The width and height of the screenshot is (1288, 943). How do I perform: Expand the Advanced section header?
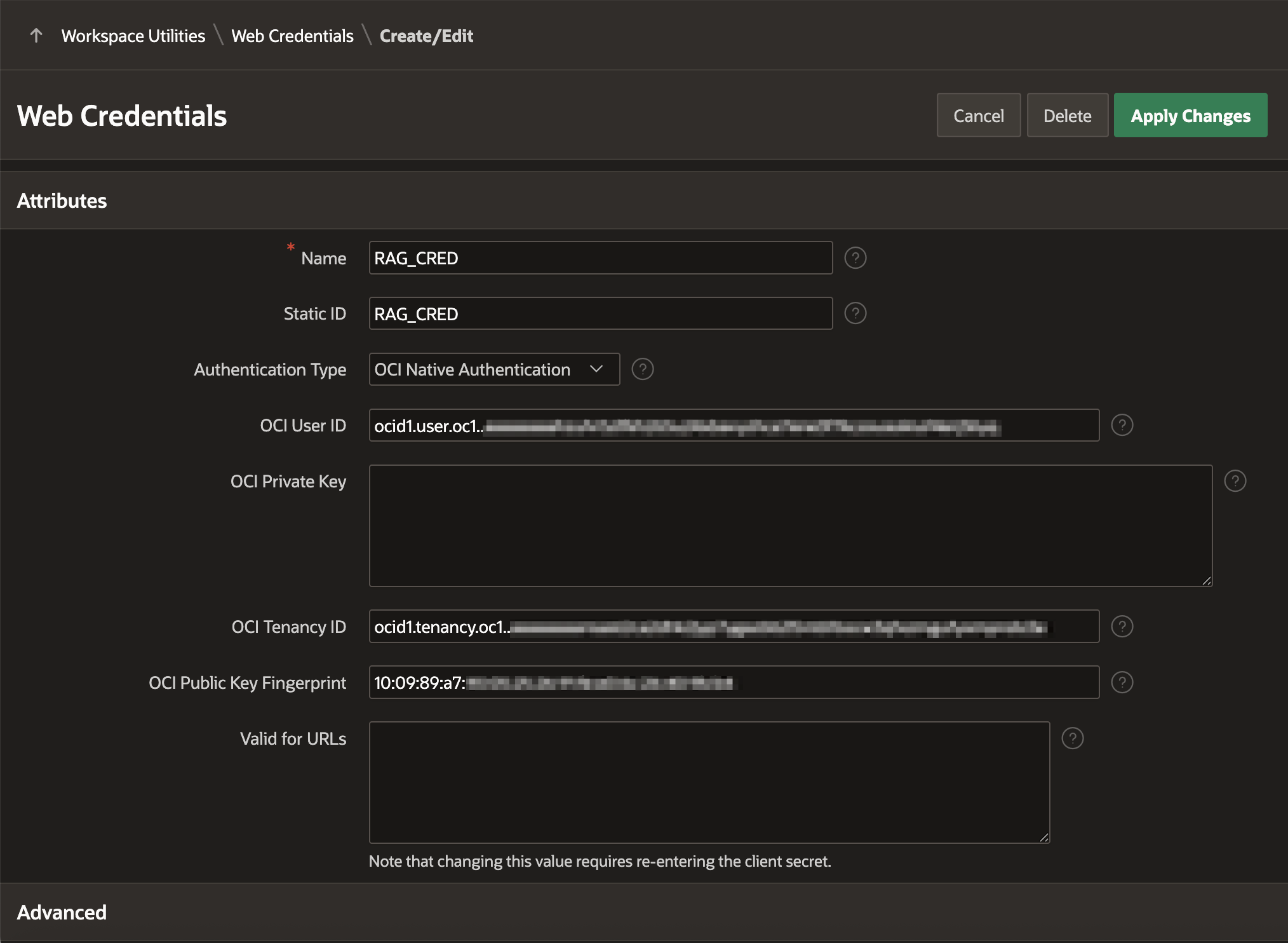click(62, 912)
